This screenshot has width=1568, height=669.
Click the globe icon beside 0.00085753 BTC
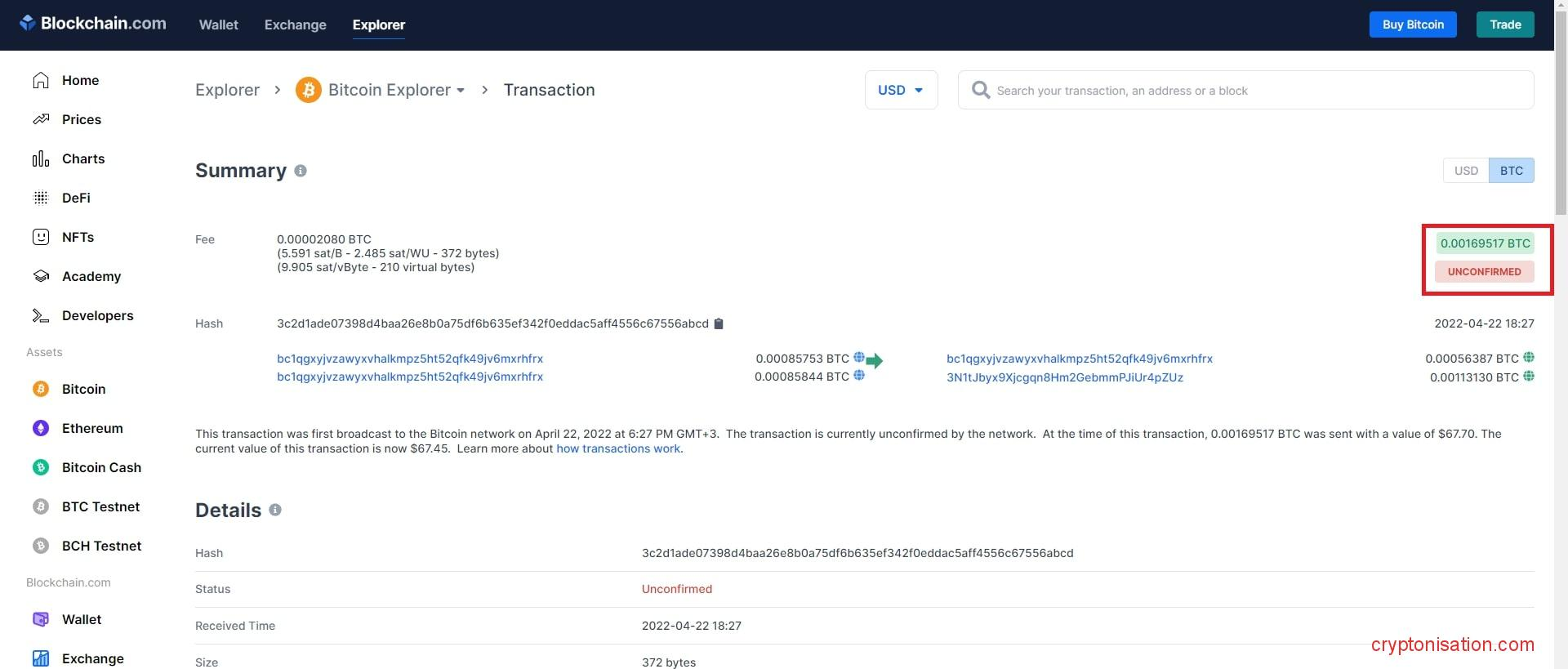tap(858, 358)
